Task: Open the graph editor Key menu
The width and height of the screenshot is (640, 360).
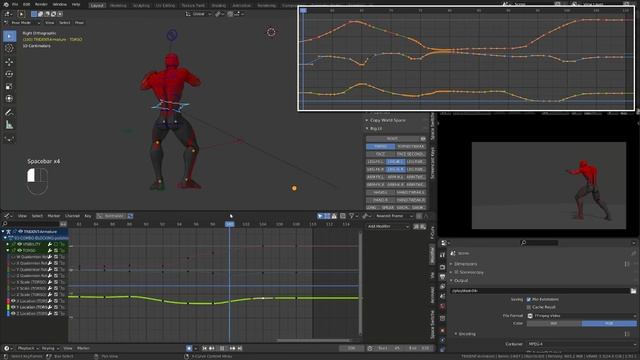Action: click(x=88, y=216)
